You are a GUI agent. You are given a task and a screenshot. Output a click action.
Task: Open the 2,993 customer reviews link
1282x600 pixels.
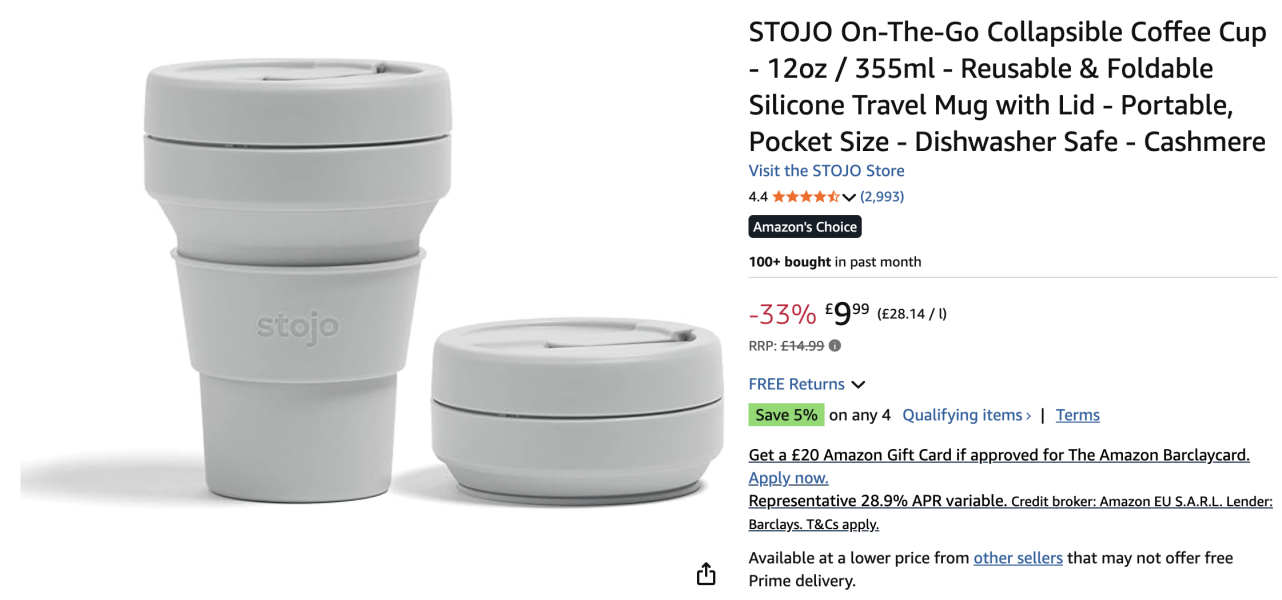[882, 197]
